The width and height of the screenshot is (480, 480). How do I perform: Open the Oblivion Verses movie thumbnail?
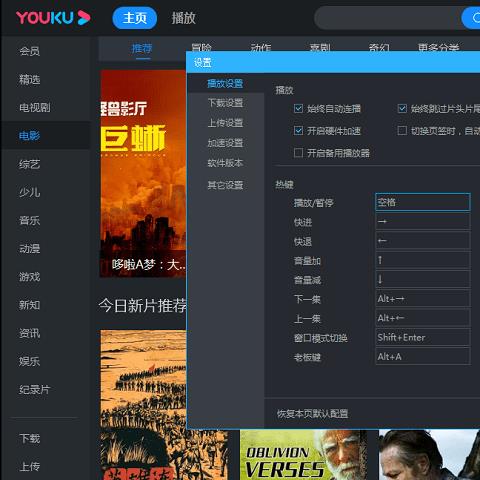click(303, 455)
